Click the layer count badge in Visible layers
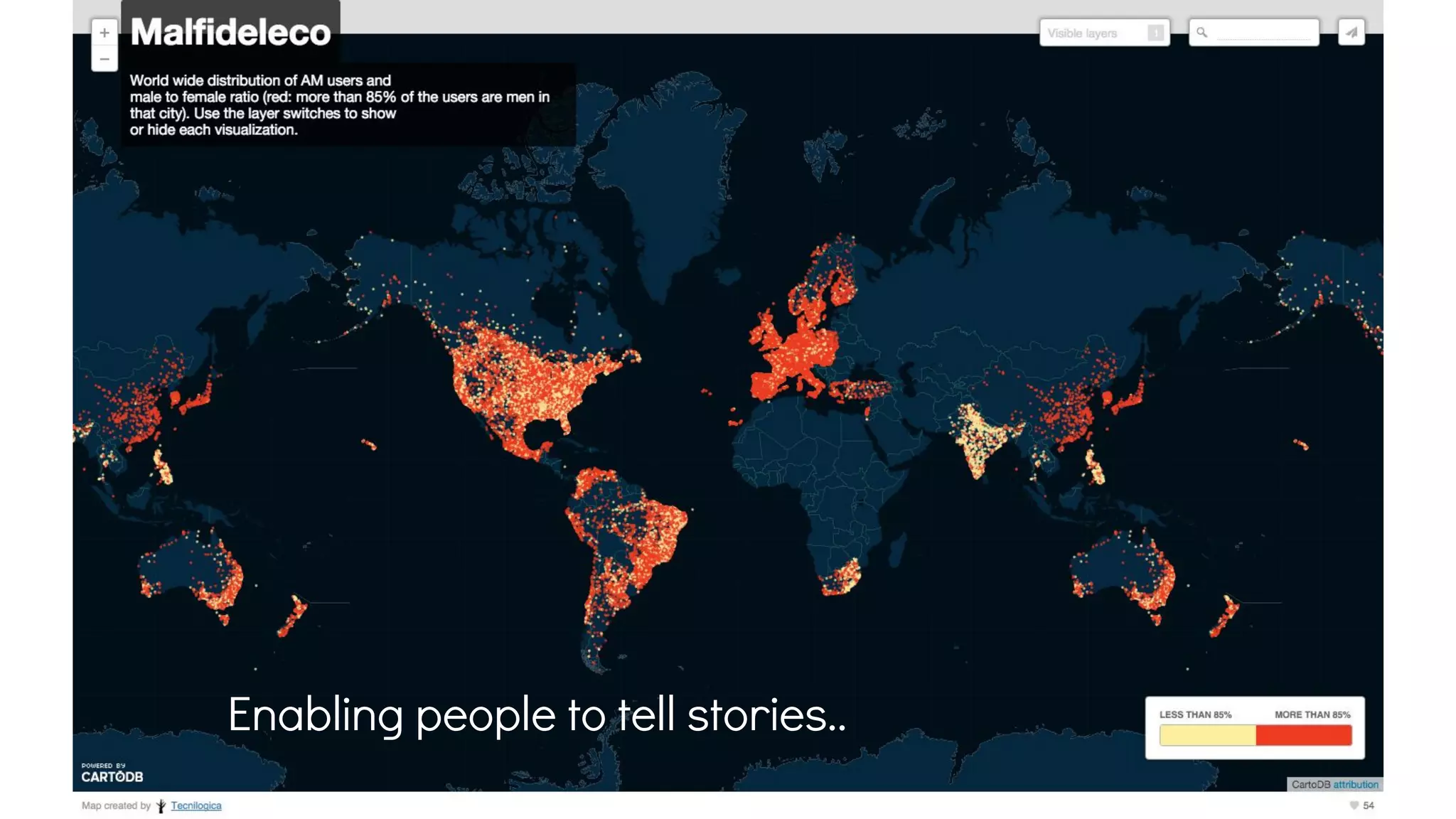 pyautogui.click(x=1156, y=33)
